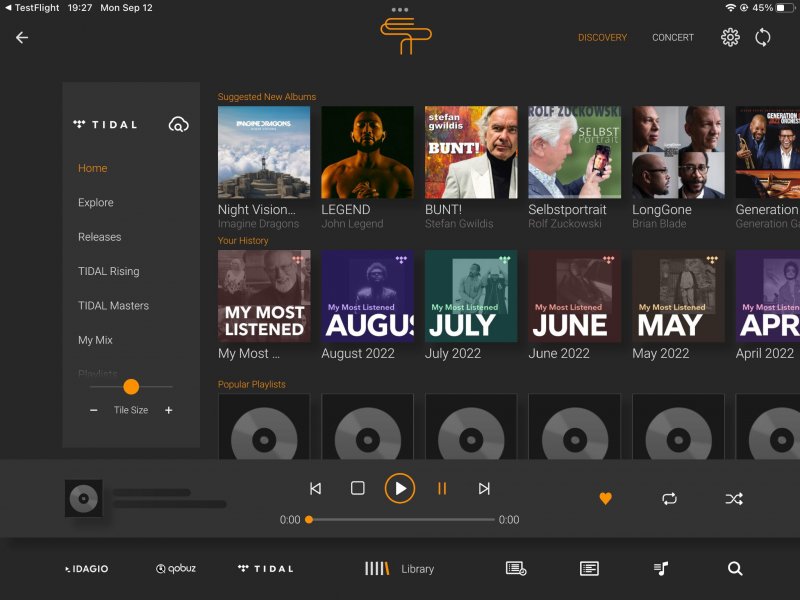800x600 pixels.
Task: Switch to the CONCERT tab
Action: [672, 38]
